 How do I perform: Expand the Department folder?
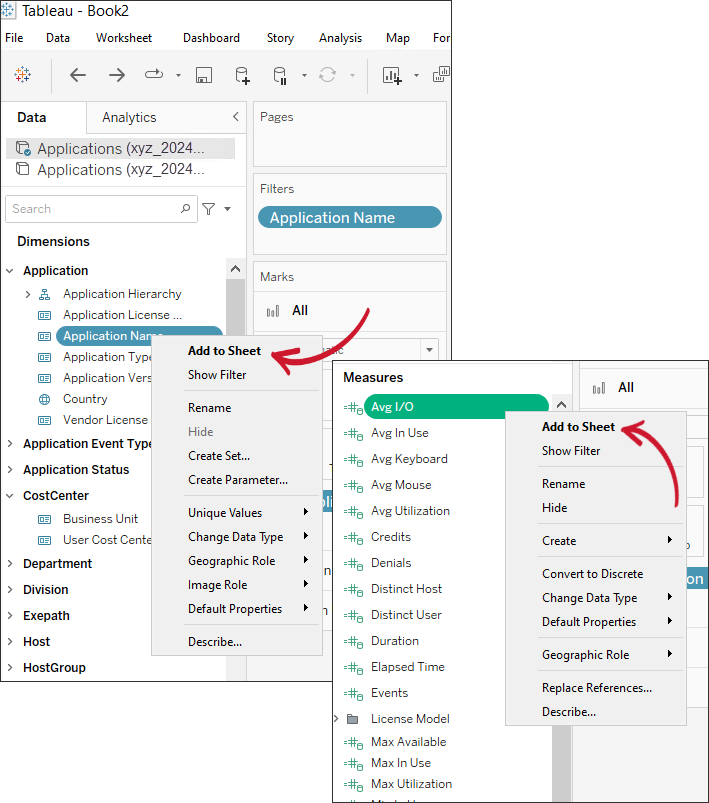pyautogui.click(x=10, y=563)
